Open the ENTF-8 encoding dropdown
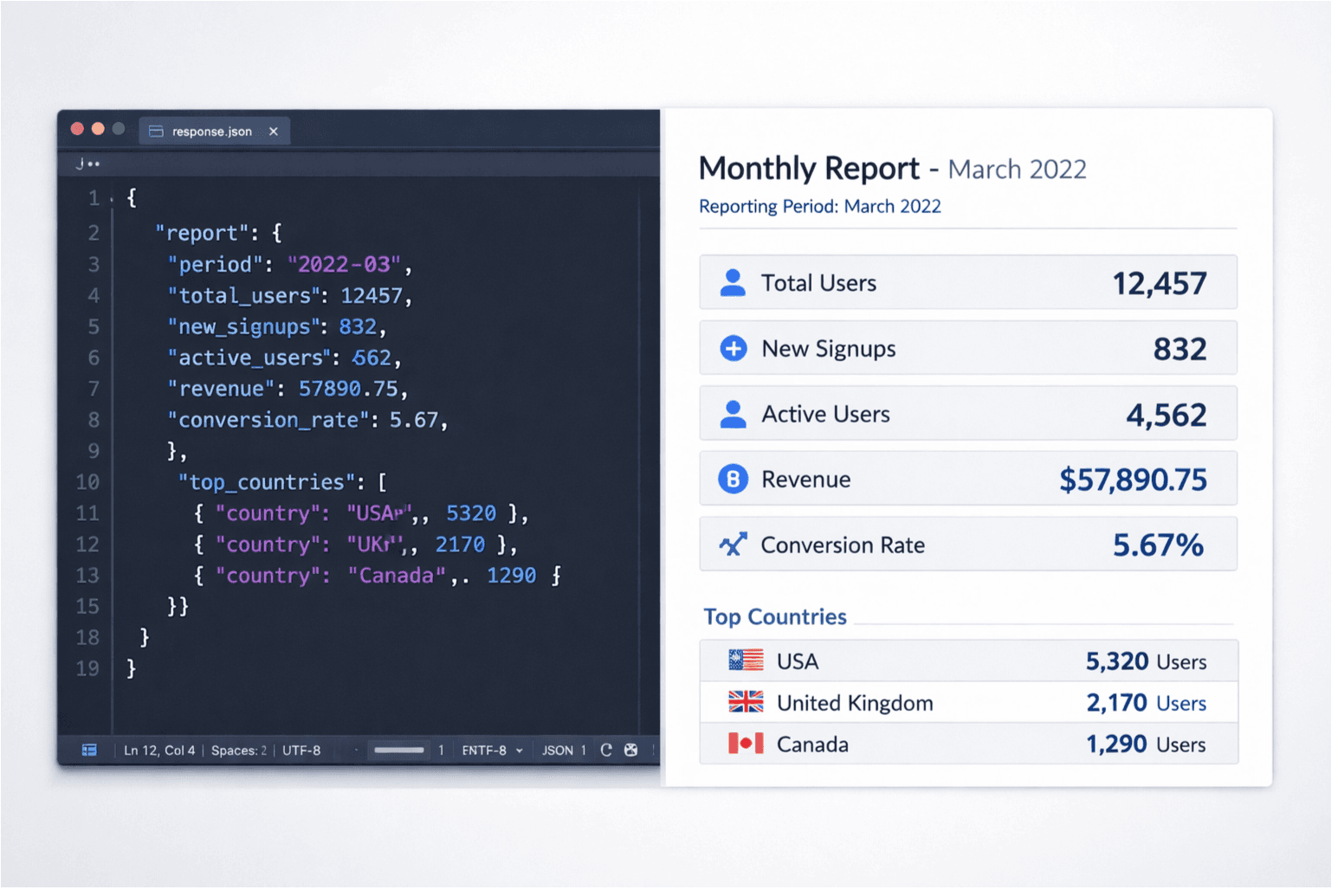 pyautogui.click(x=492, y=751)
